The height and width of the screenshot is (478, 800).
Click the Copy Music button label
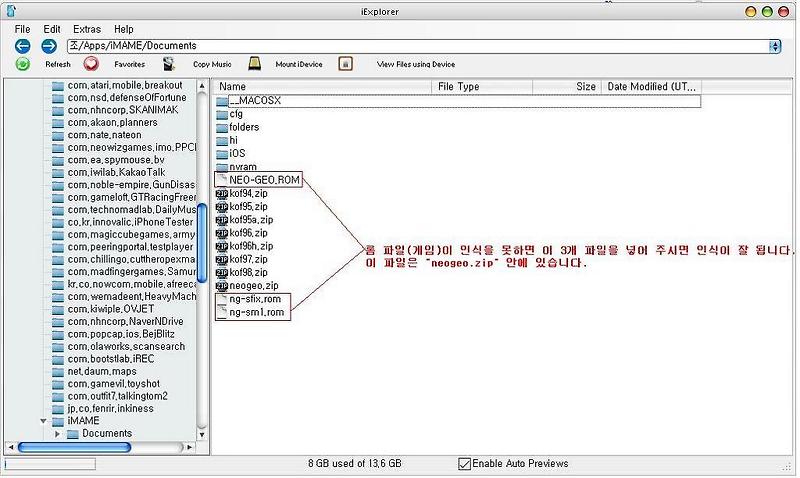click(212, 64)
